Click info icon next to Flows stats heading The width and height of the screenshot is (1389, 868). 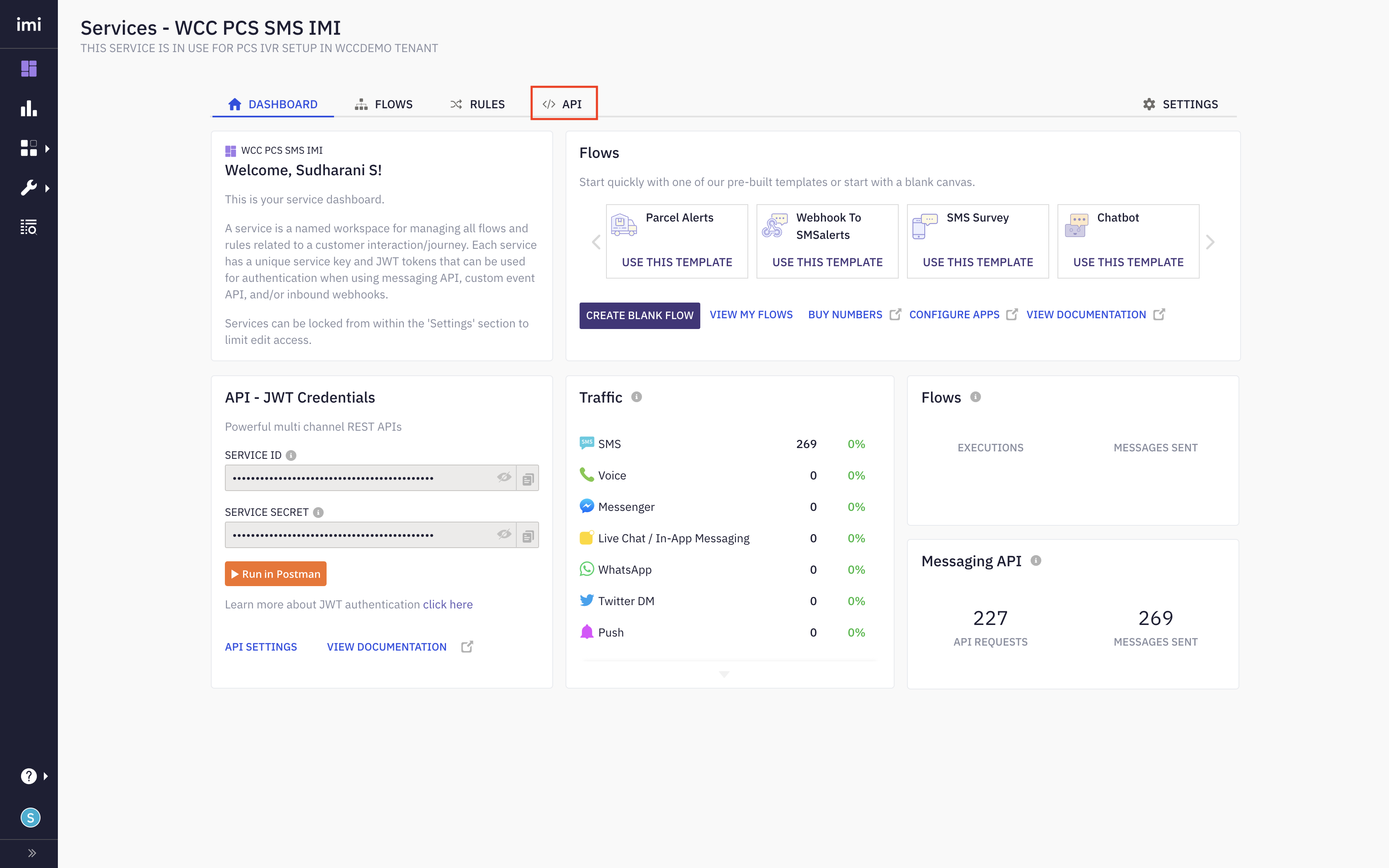(x=975, y=397)
